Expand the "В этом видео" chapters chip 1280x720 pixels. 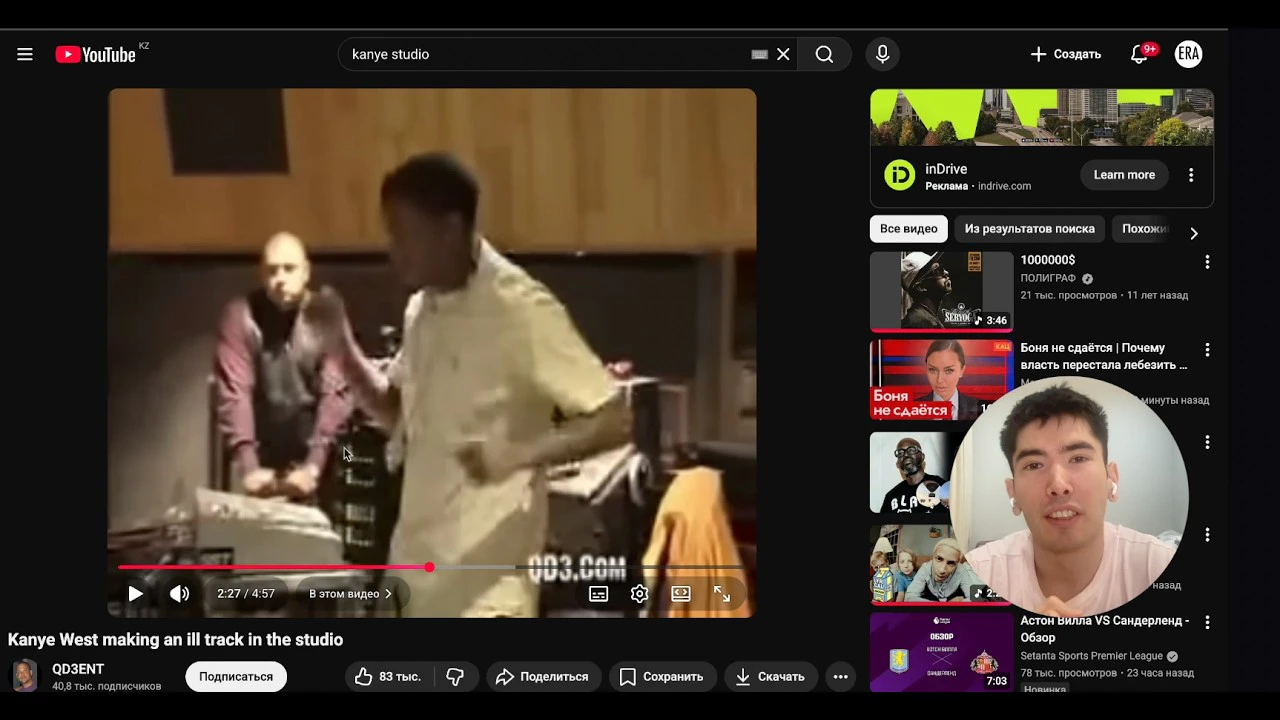pos(350,594)
